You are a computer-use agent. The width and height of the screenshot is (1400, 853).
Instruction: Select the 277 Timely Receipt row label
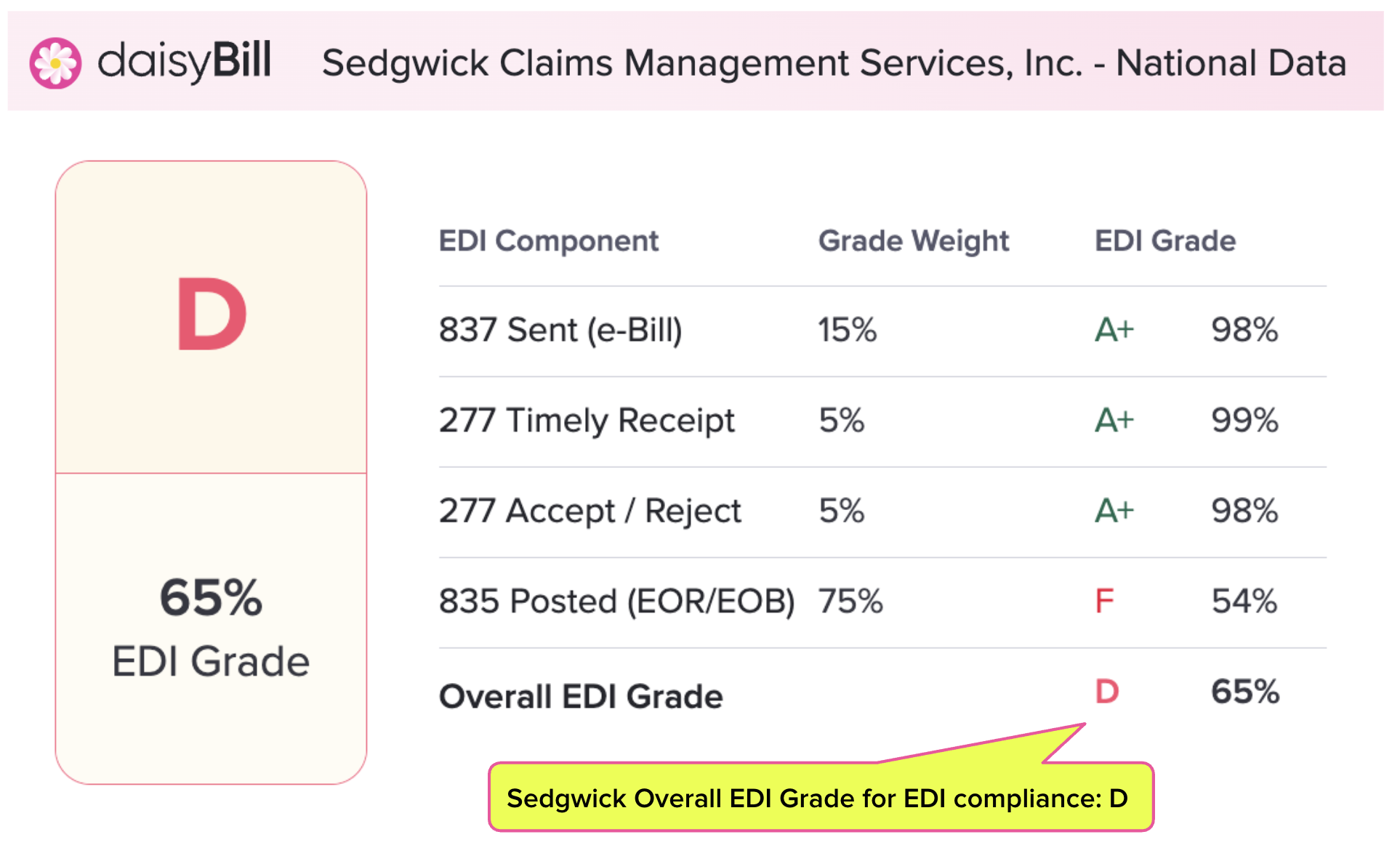pos(587,421)
